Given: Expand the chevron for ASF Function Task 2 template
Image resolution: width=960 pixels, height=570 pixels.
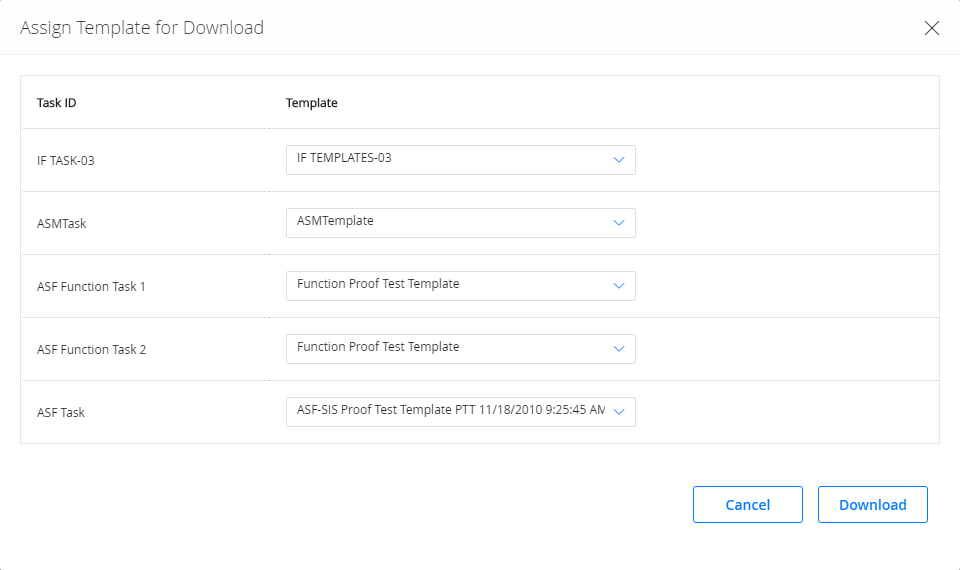Looking at the screenshot, I should tap(618, 349).
